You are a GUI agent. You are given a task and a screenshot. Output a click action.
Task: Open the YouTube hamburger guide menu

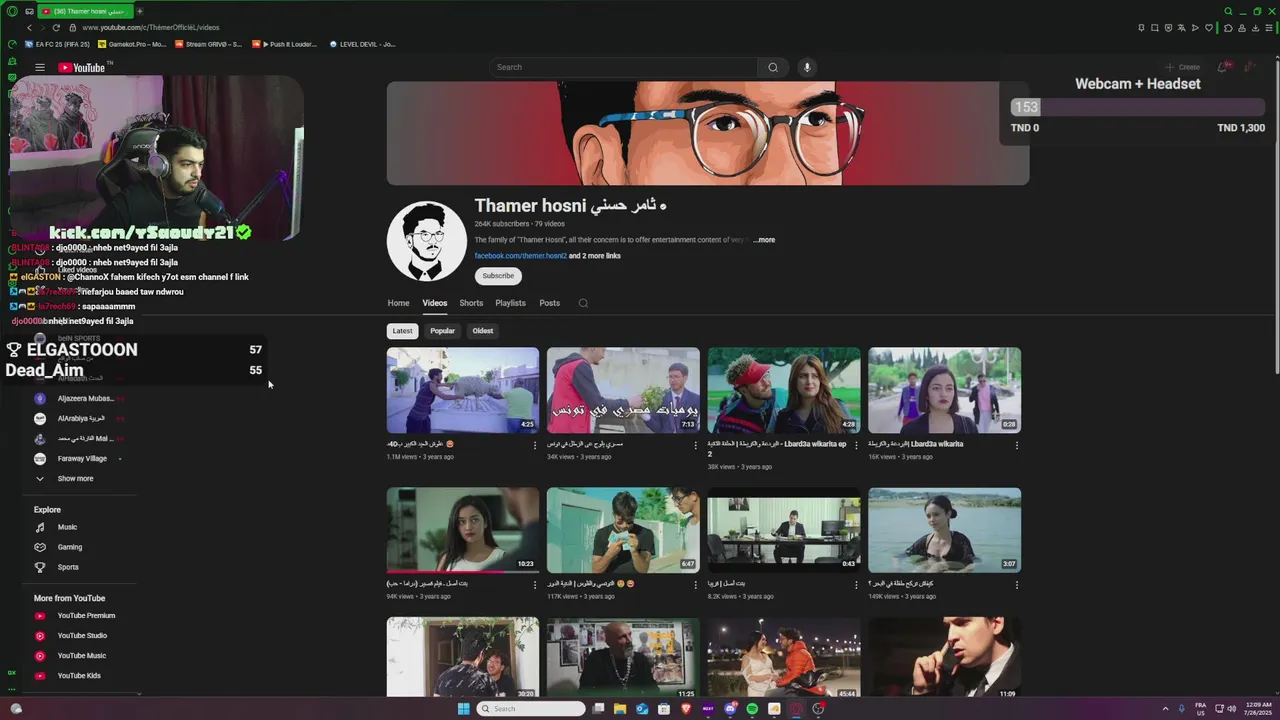pos(40,68)
